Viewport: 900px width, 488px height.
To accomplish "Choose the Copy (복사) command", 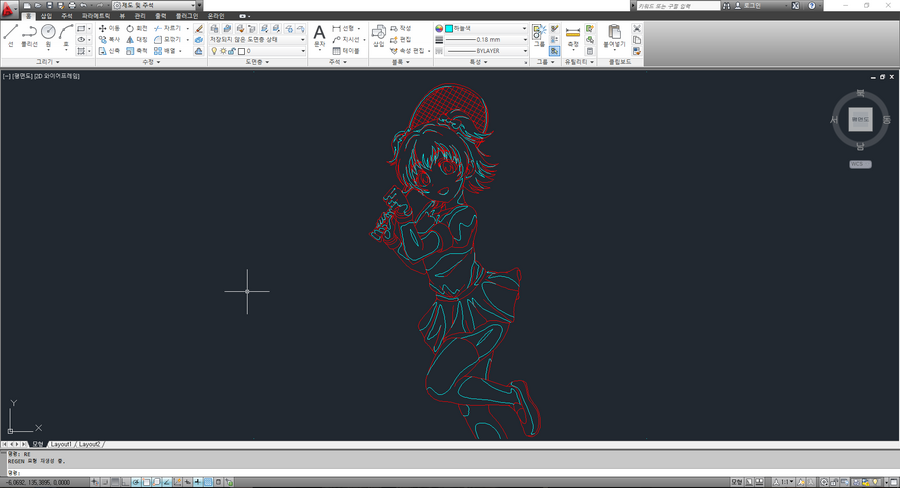I will click(x=108, y=40).
